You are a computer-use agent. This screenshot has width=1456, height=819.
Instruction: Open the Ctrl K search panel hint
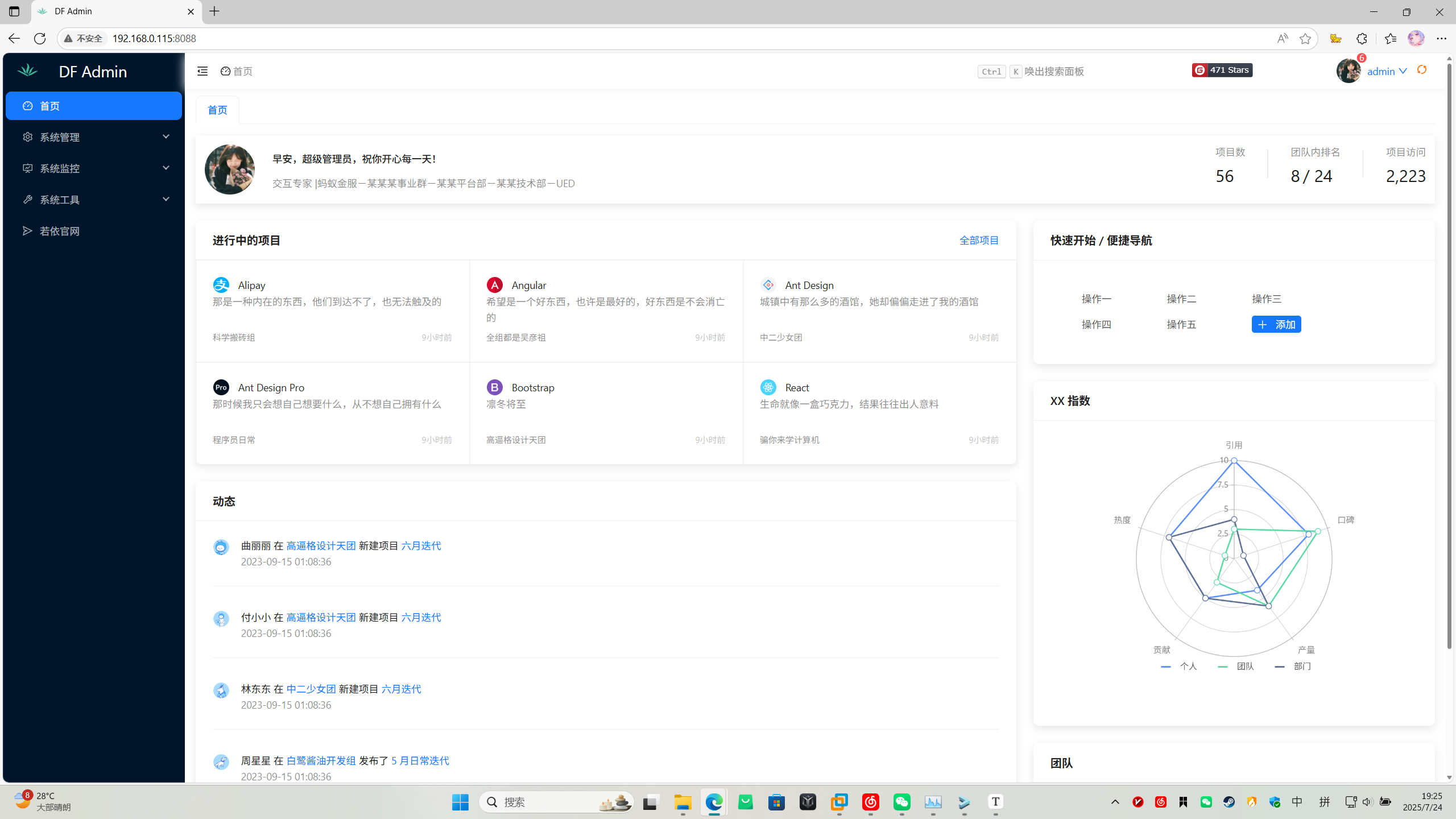(x=1031, y=71)
